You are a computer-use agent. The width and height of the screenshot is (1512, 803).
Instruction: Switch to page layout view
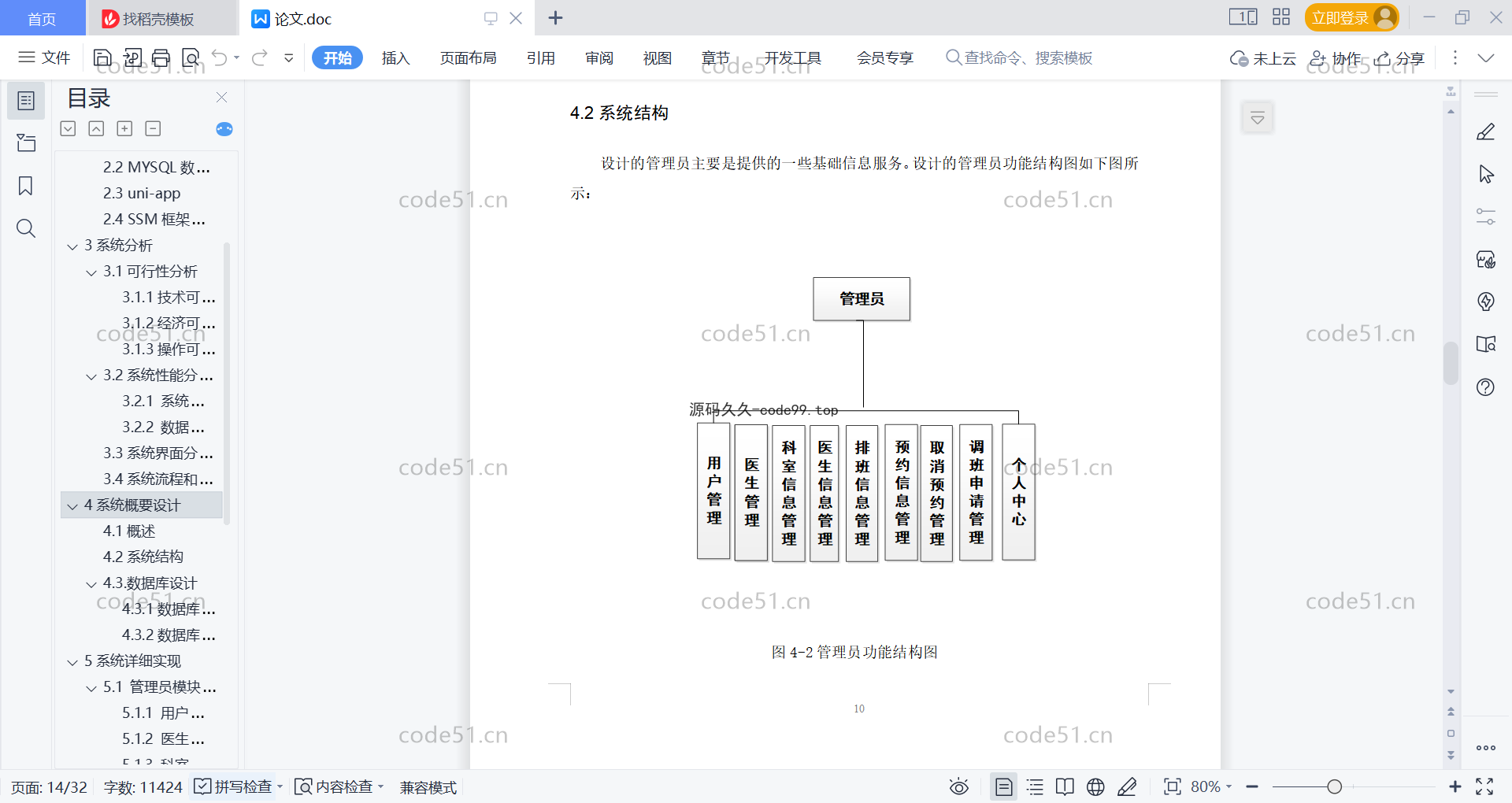pyautogui.click(x=1004, y=786)
